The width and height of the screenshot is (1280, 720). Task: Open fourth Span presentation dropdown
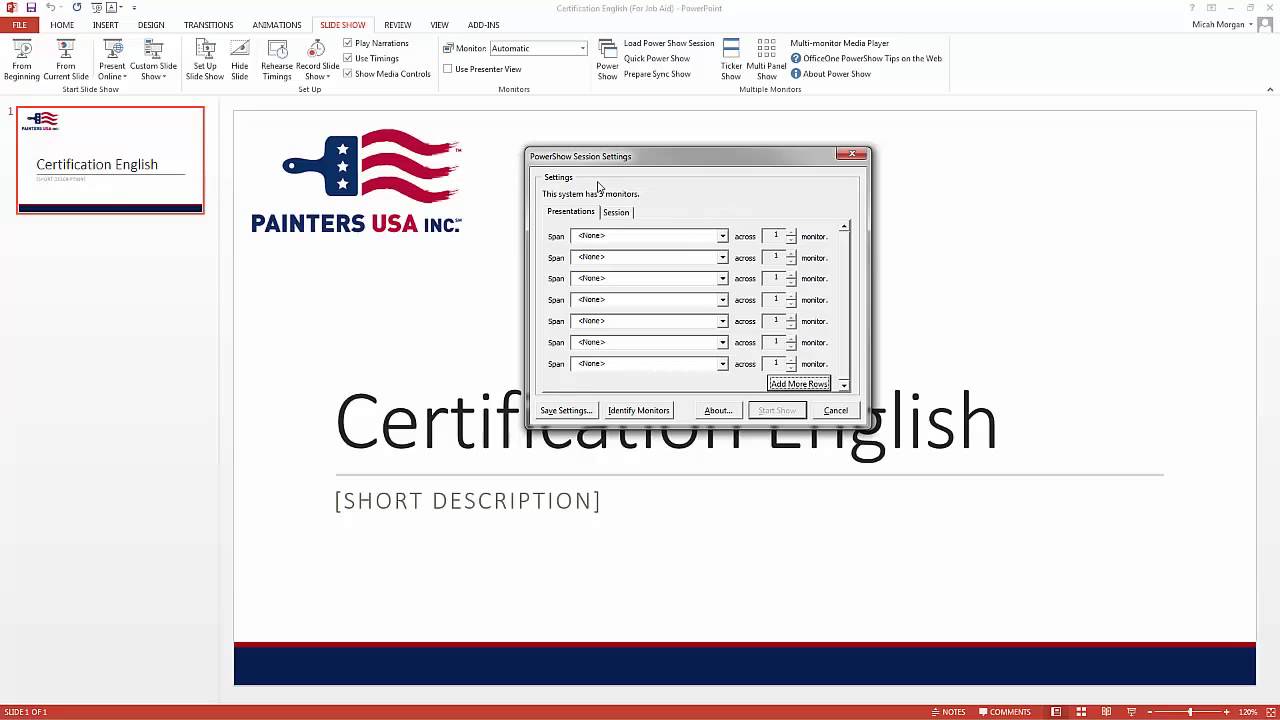pyautogui.click(x=722, y=300)
